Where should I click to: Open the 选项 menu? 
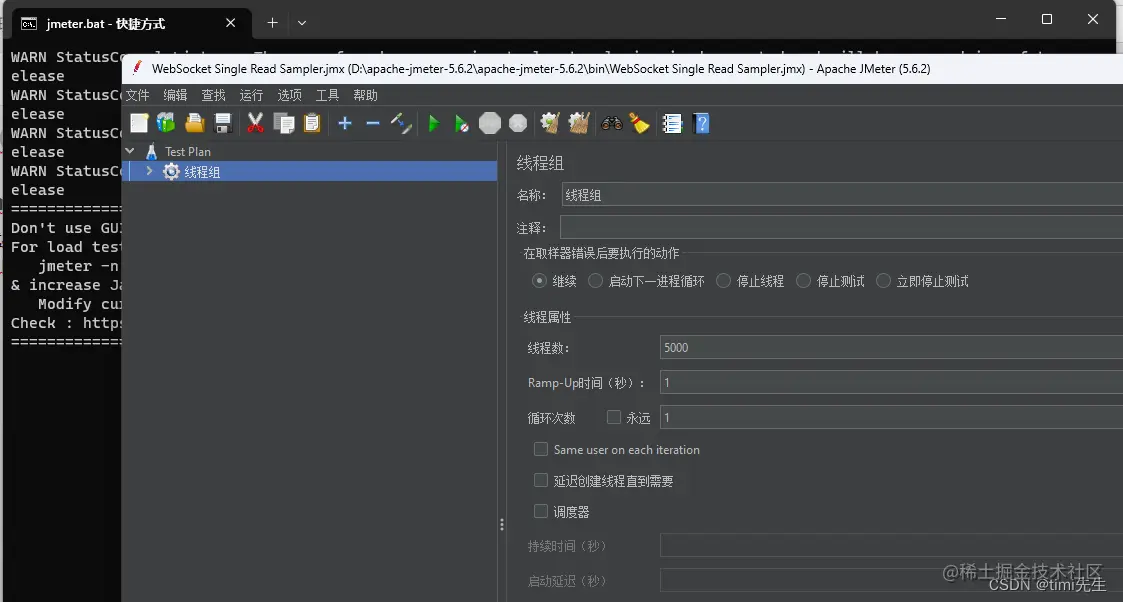(x=289, y=95)
